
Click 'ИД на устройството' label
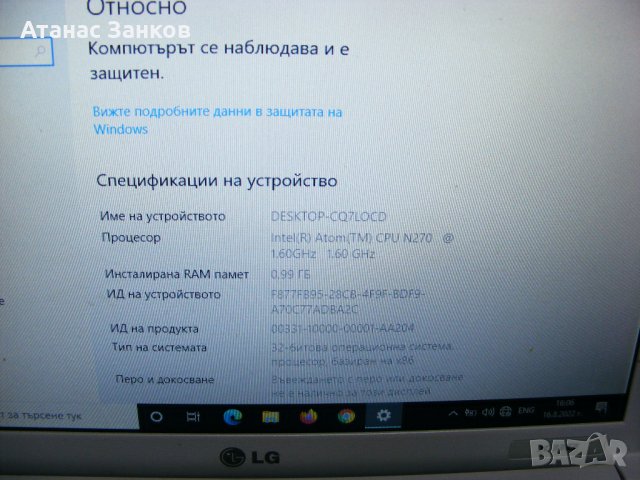[164, 294]
